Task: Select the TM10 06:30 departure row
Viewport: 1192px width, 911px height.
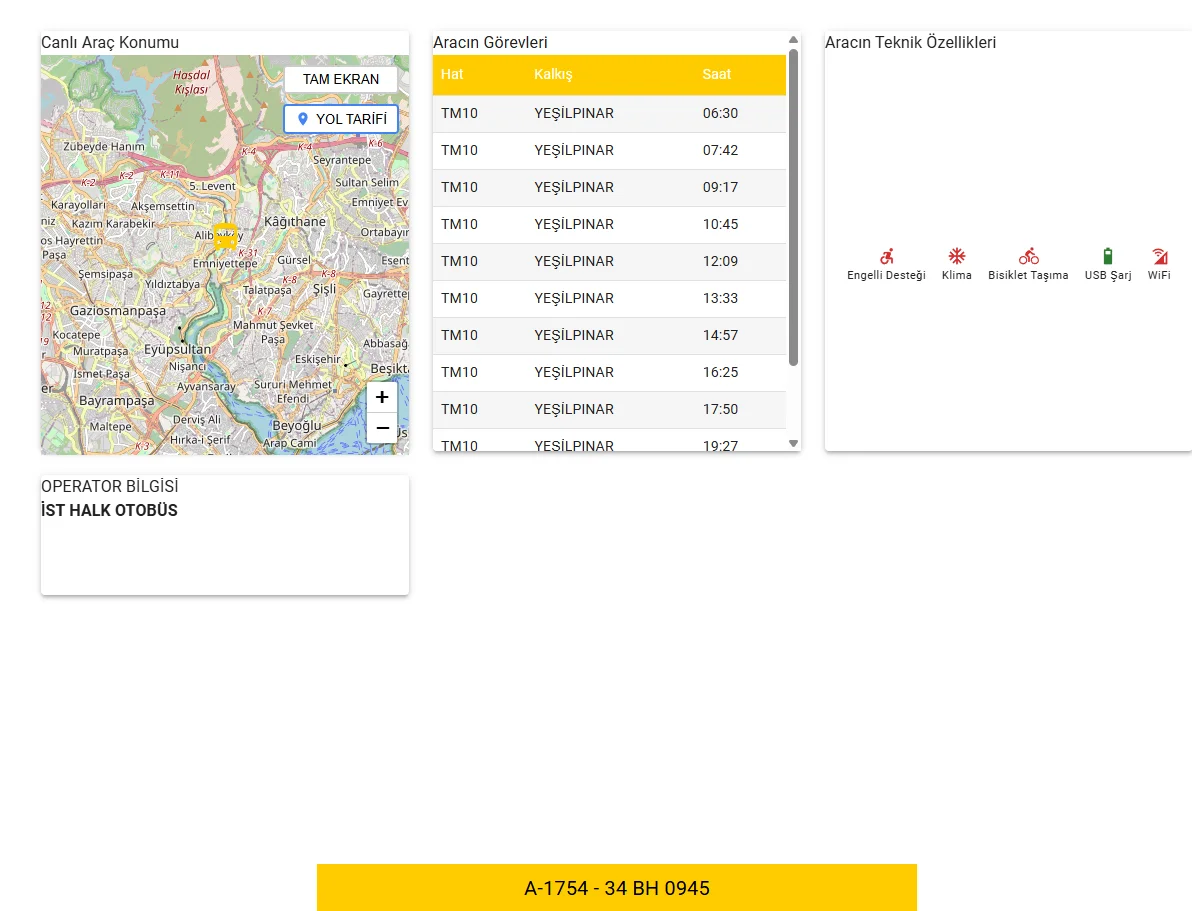Action: tap(609, 114)
